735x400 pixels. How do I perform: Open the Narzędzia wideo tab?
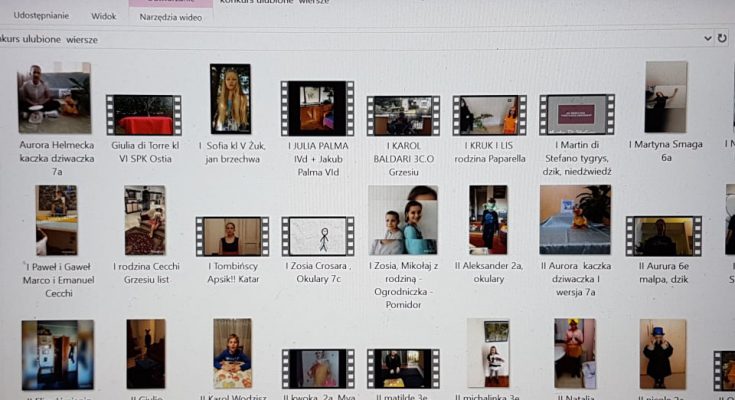[x=171, y=17]
